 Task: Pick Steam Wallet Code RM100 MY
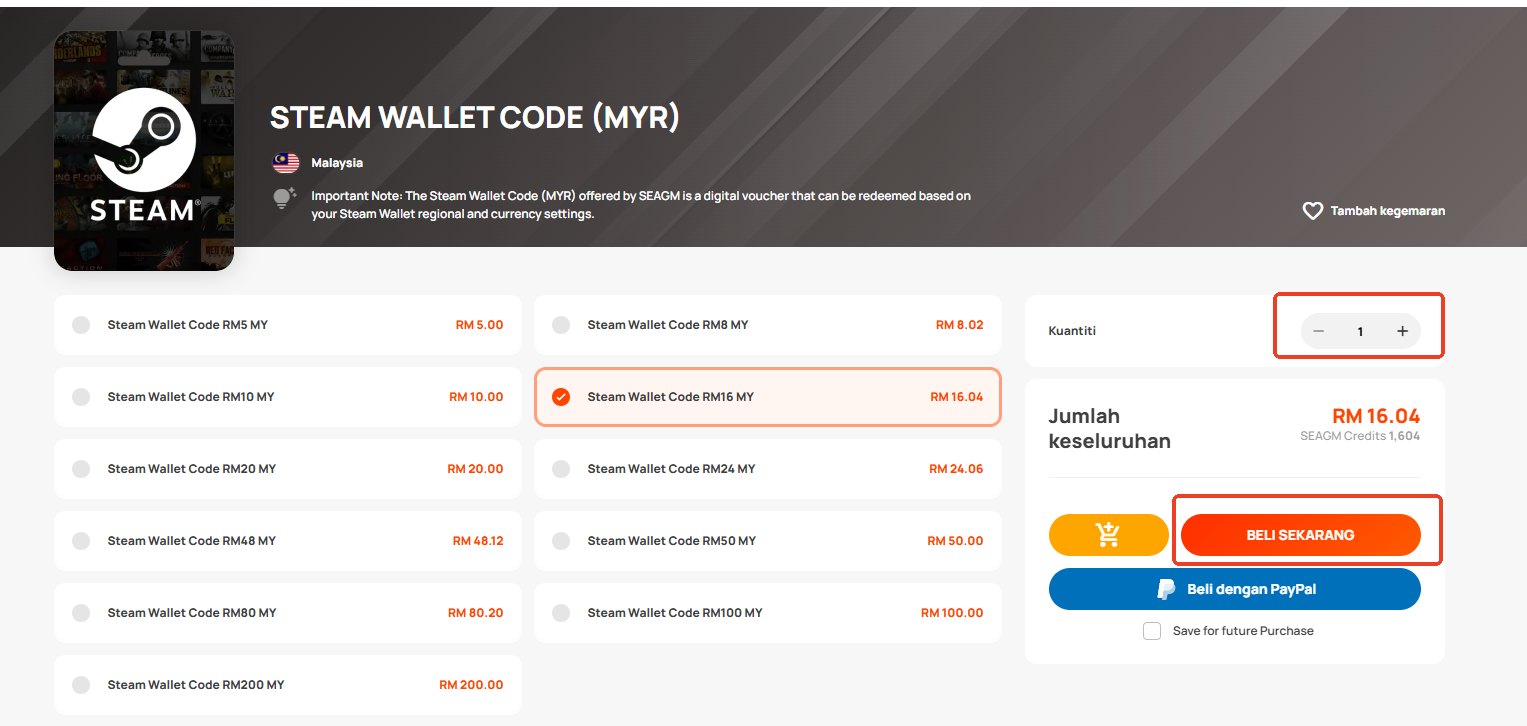(768, 613)
